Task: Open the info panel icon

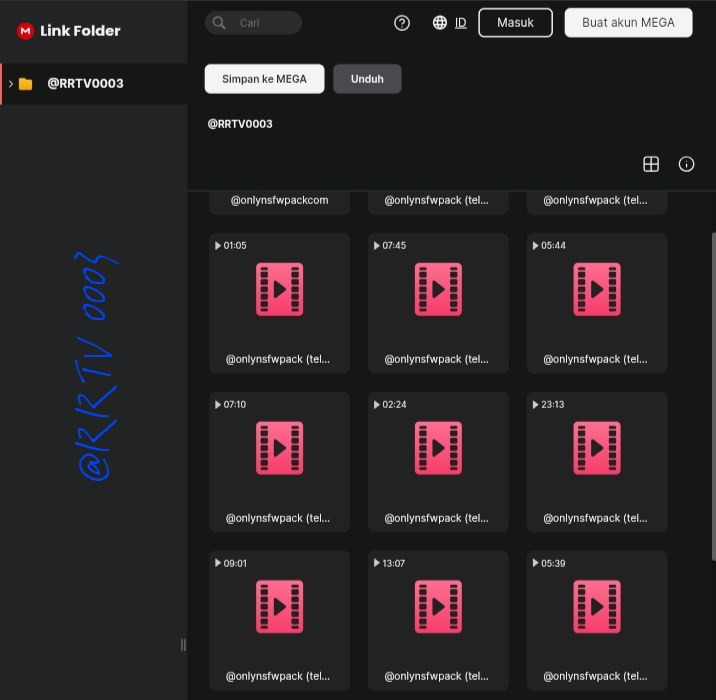Action: pos(686,164)
